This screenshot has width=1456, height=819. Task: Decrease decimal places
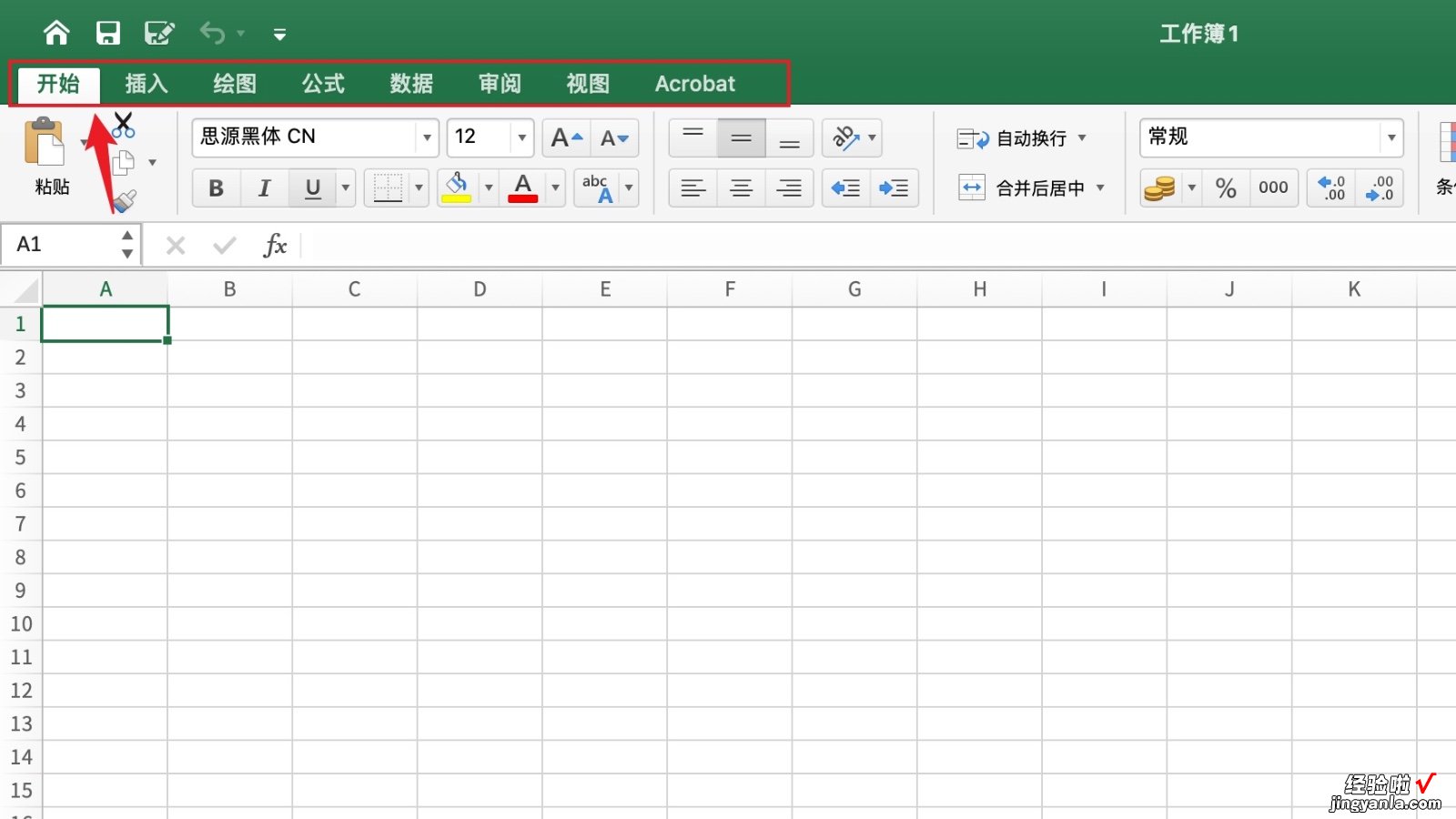(x=1380, y=188)
